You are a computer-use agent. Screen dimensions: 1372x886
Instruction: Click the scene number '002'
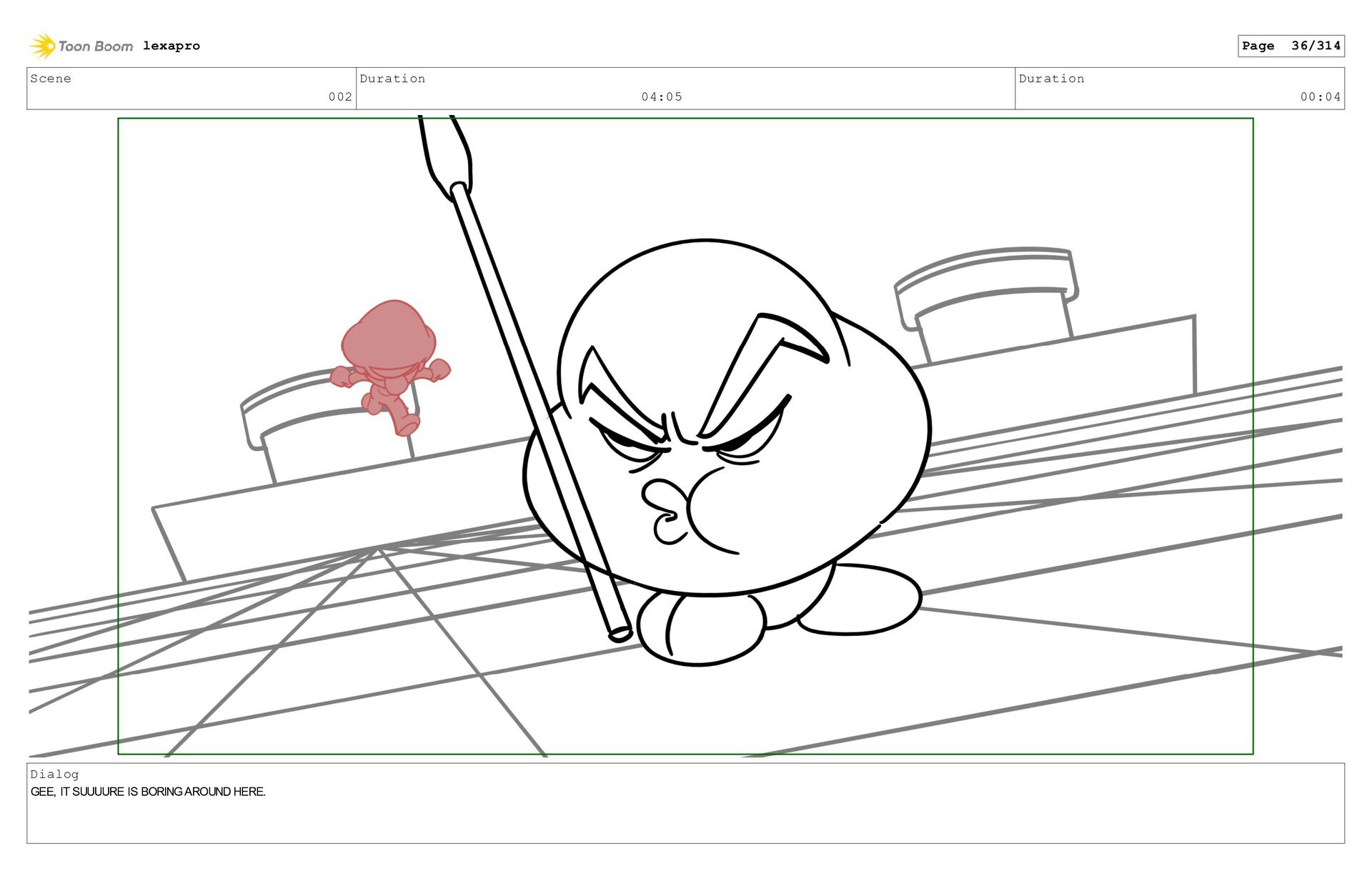point(340,96)
